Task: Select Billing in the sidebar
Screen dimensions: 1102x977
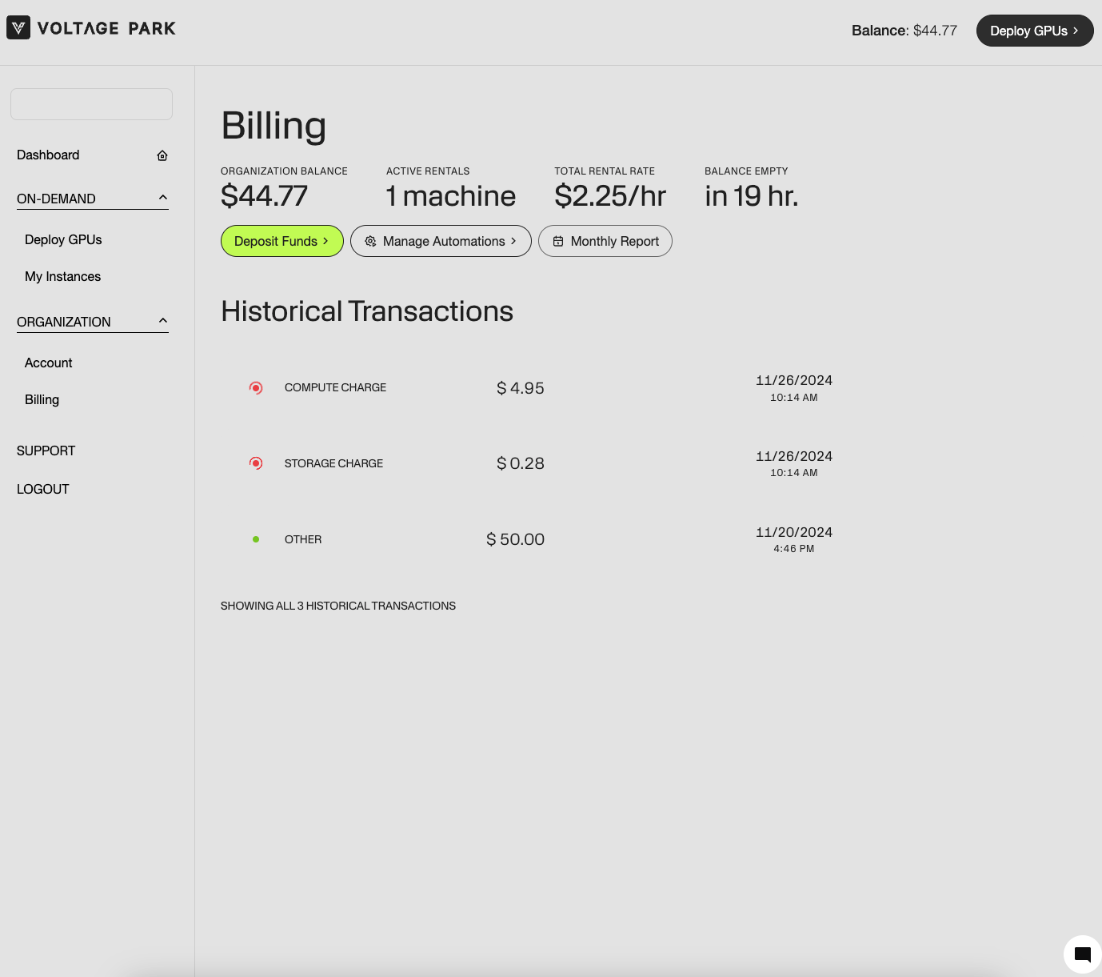Action: (x=42, y=400)
